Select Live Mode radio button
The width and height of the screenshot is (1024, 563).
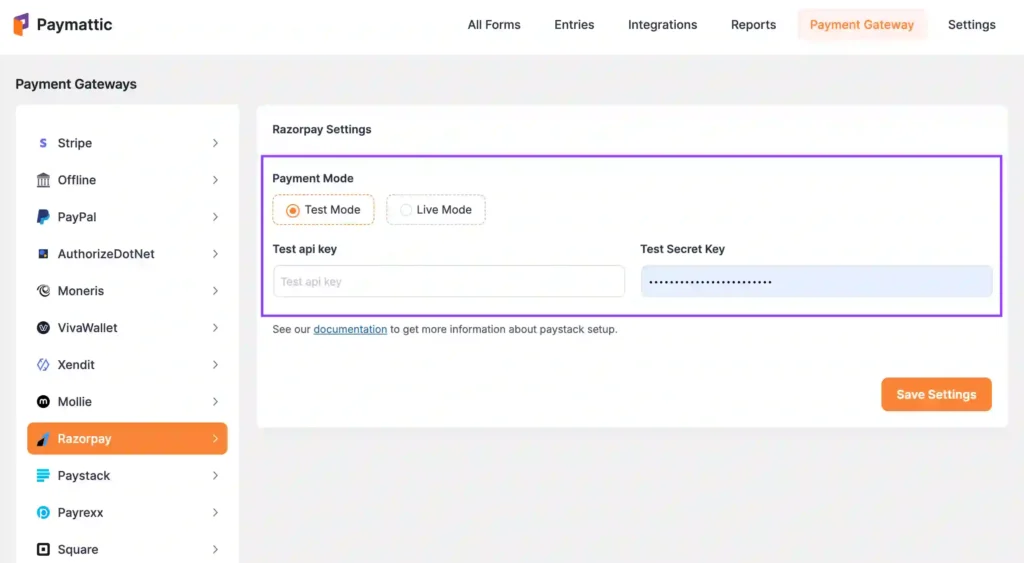coord(406,210)
